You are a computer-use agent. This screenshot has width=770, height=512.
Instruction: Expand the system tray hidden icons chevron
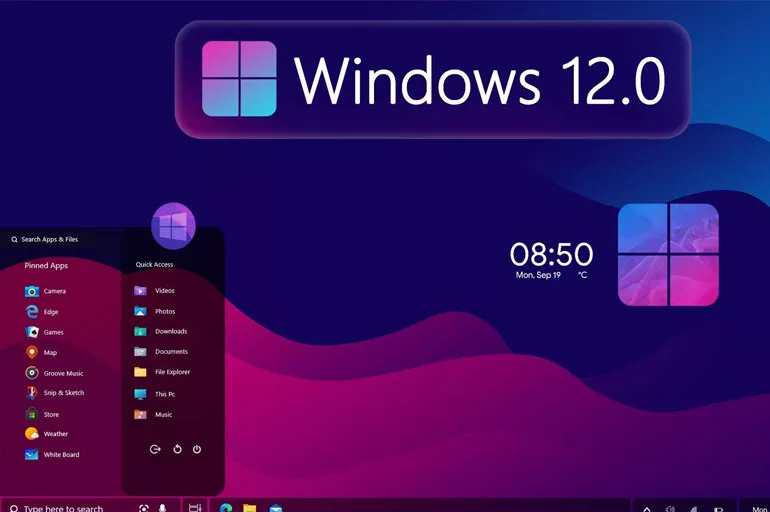(646, 508)
